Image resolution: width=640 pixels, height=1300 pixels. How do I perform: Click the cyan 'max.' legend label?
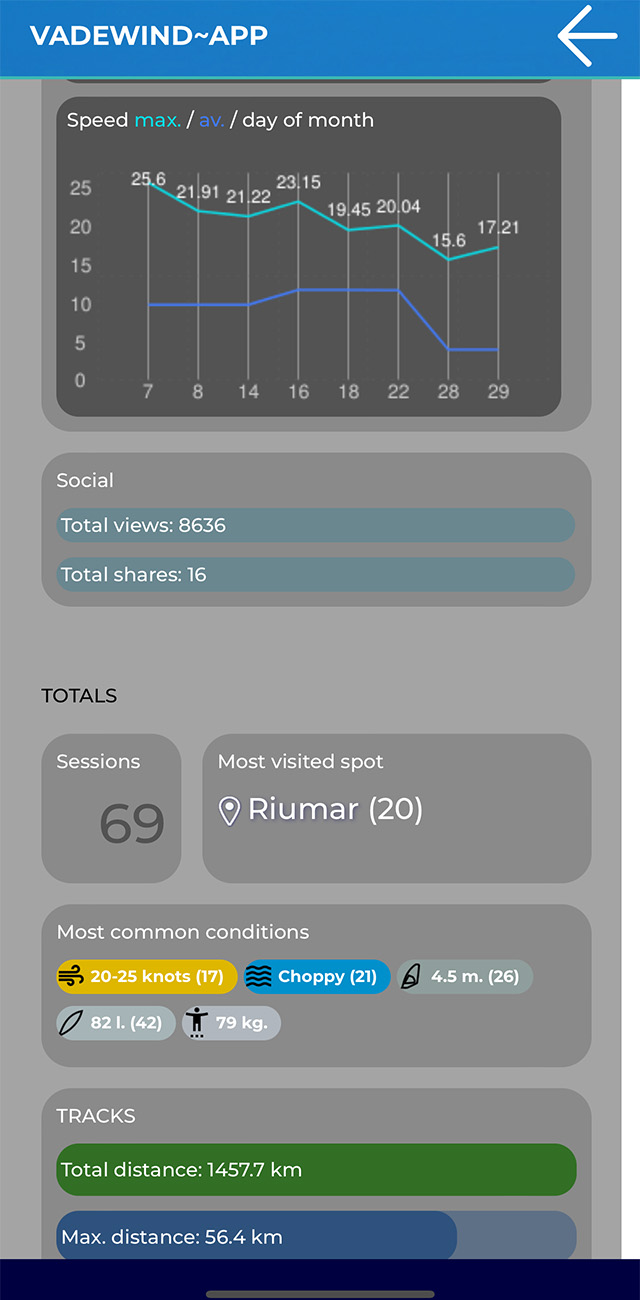[x=158, y=121]
